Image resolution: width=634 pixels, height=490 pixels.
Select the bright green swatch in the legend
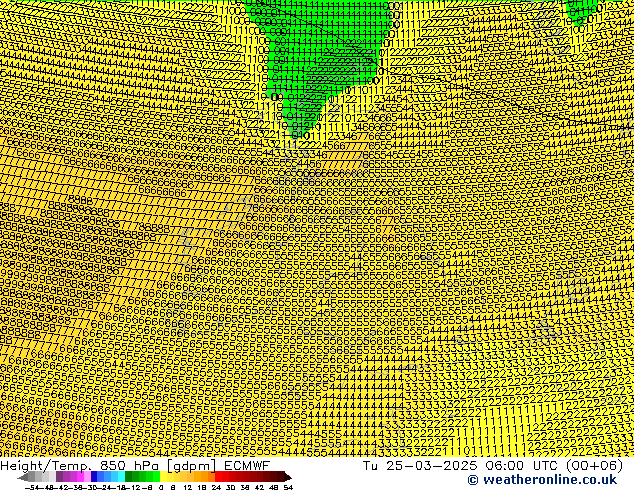click(x=156, y=477)
